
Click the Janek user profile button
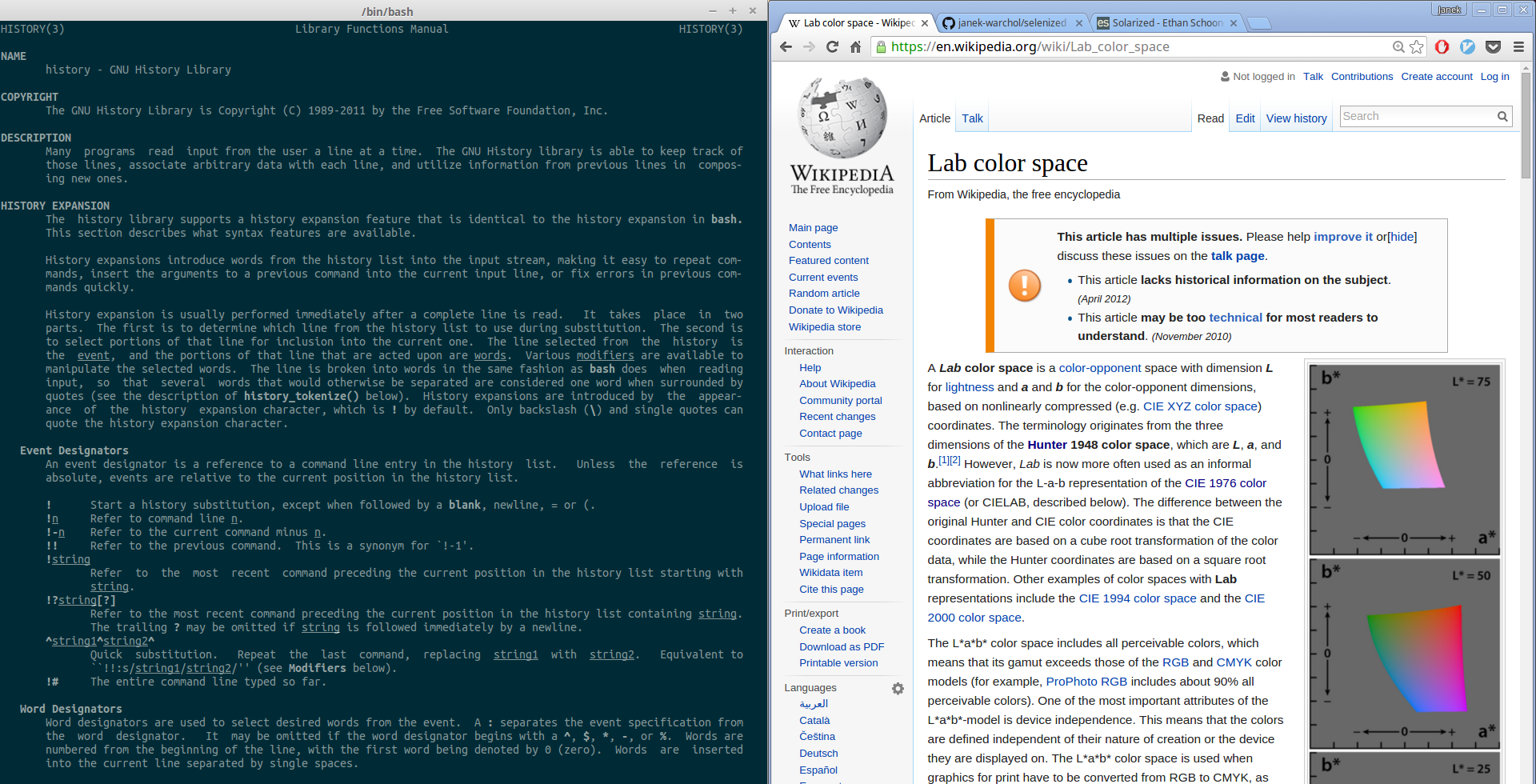[1450, 10]
